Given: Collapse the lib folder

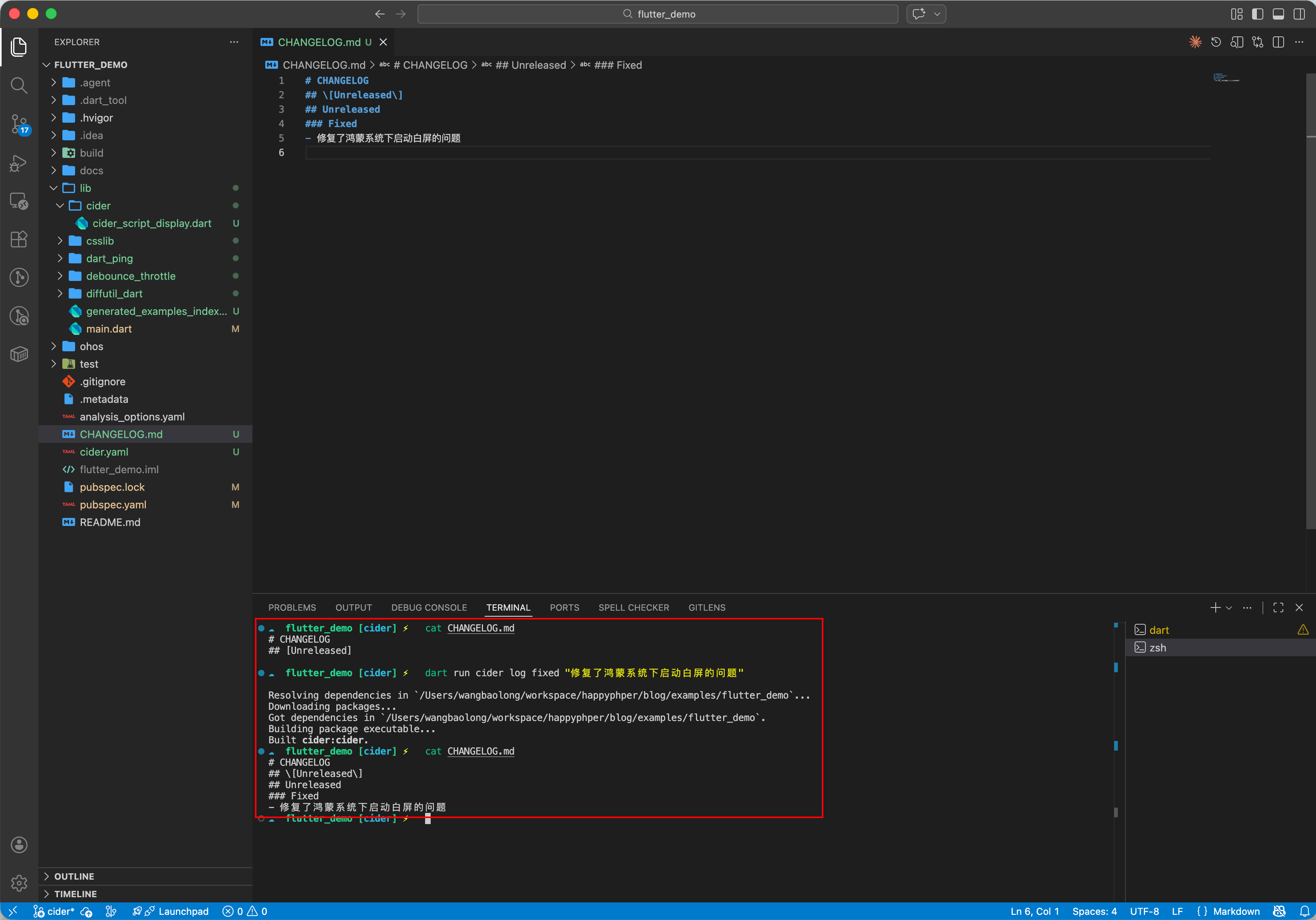Looking at the screenshot, I should 85,188.
